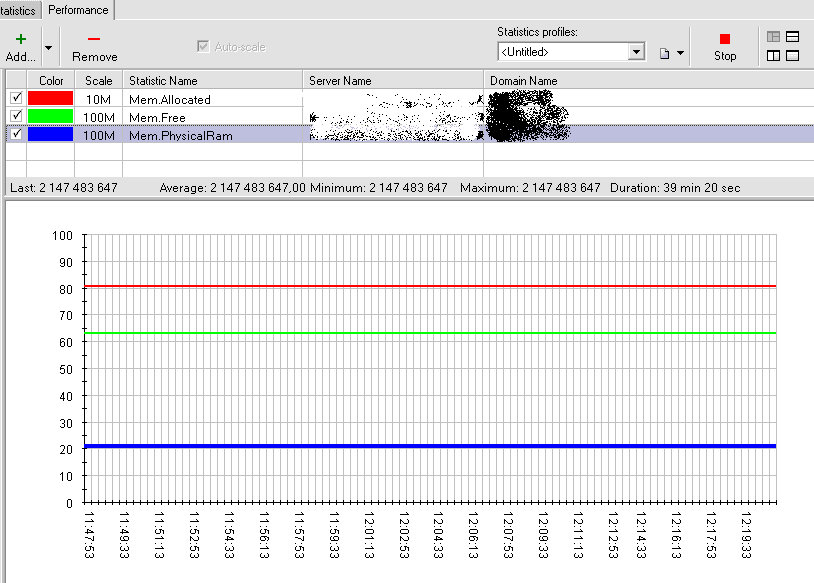Toggle the Mem.Free statistic checkbox
The height and width of the screenshot is (583, 814).
pyautogui.click(x=15, y=116)
